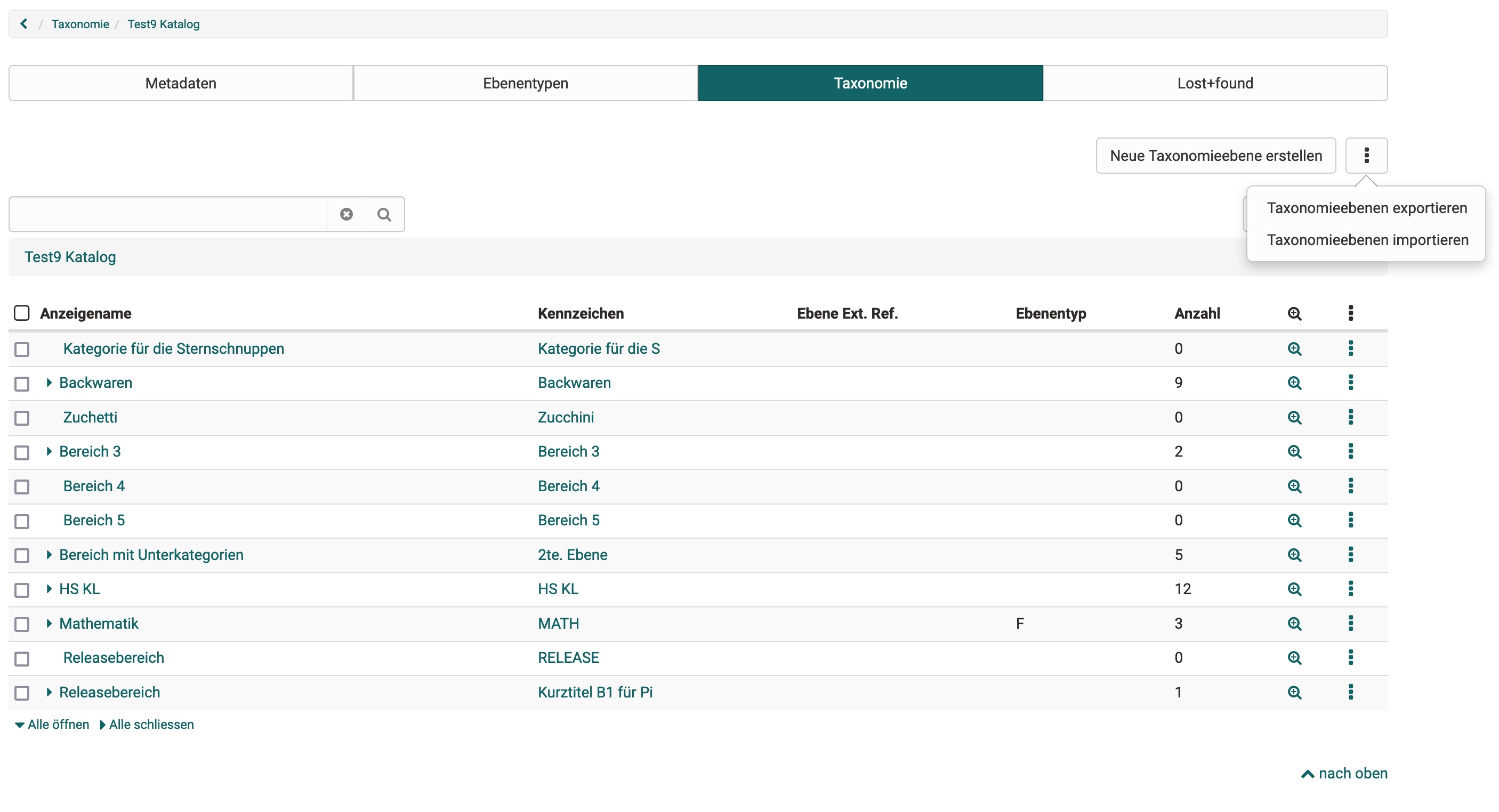Expand the Bereich mit Unterkategorien node
Viewport: 1499px width, 812px height.
[x=49, y=555]
